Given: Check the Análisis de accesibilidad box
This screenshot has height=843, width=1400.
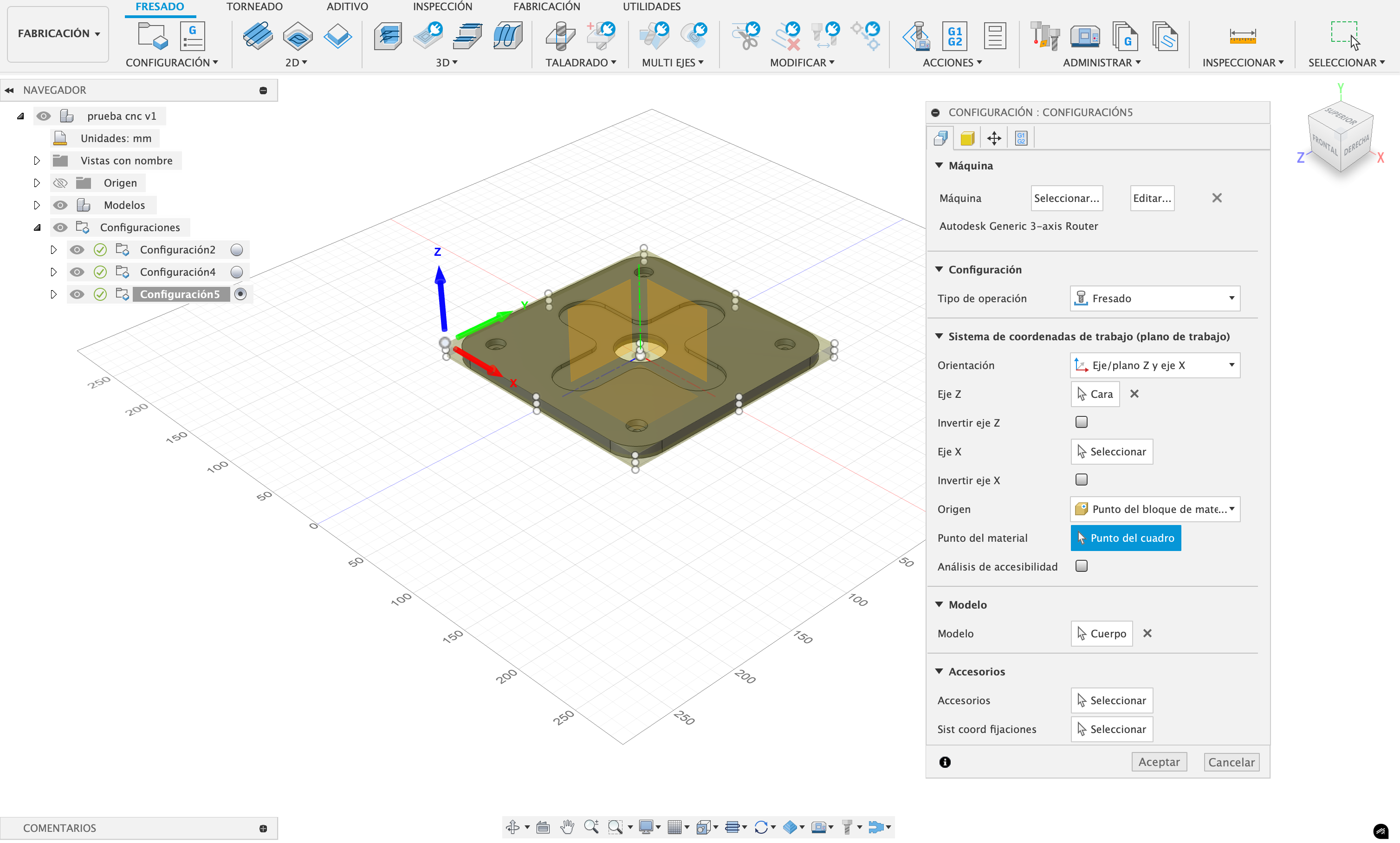Looking at the screenshot, I should pyautogui.click(x=1082, y=566).
